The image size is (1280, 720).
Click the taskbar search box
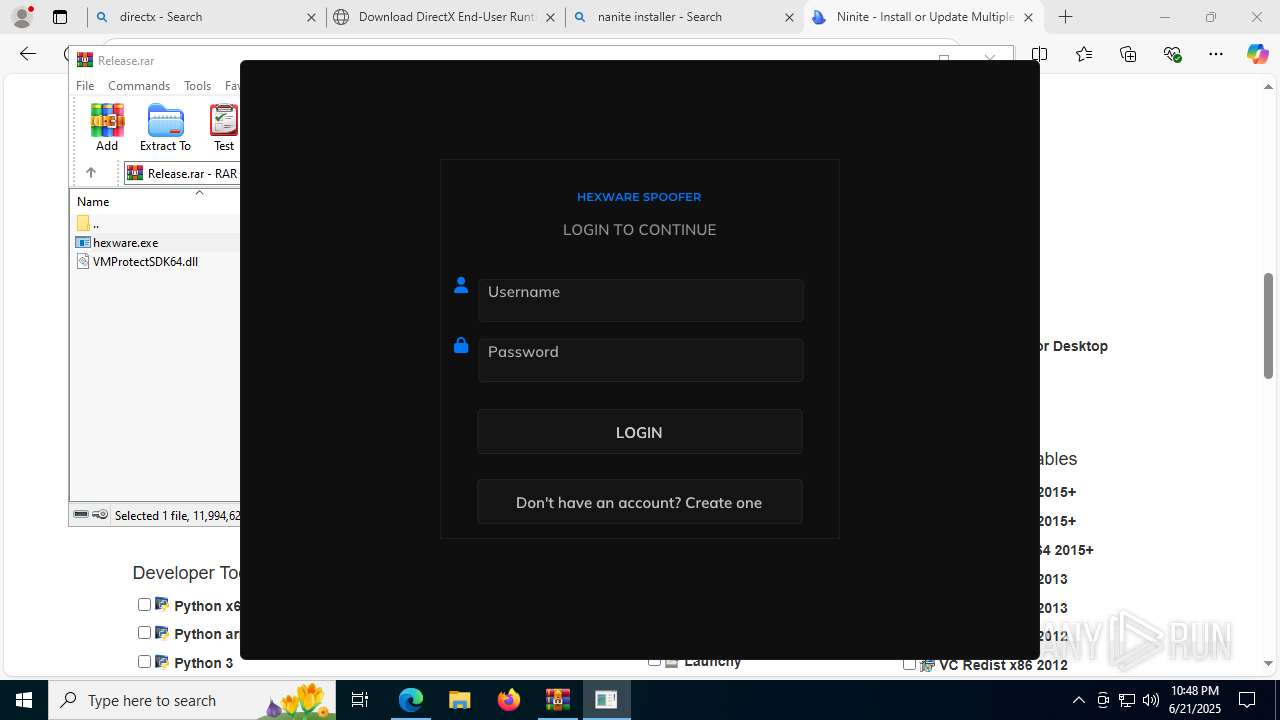point(192,700)
